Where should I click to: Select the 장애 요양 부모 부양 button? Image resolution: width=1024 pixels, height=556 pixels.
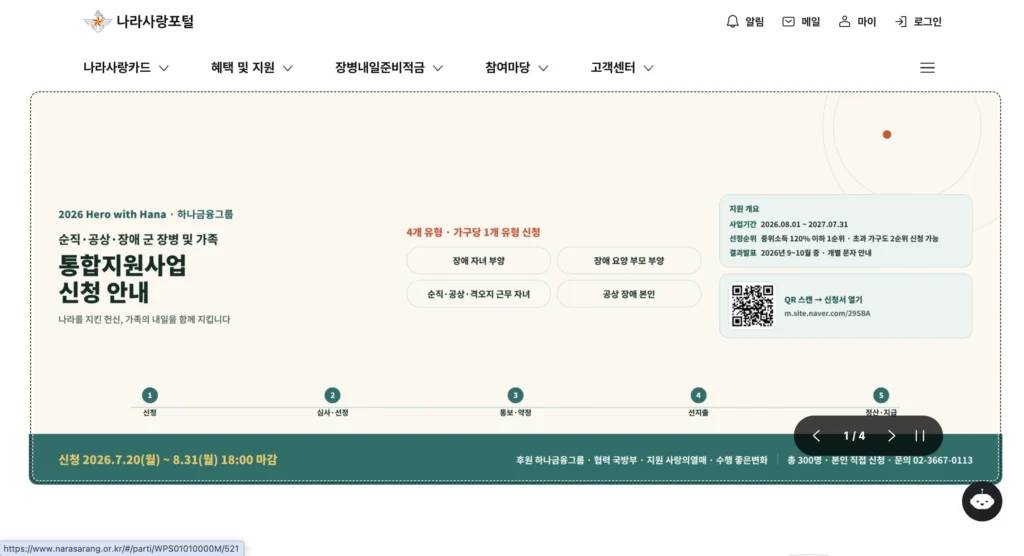(629, 261)
